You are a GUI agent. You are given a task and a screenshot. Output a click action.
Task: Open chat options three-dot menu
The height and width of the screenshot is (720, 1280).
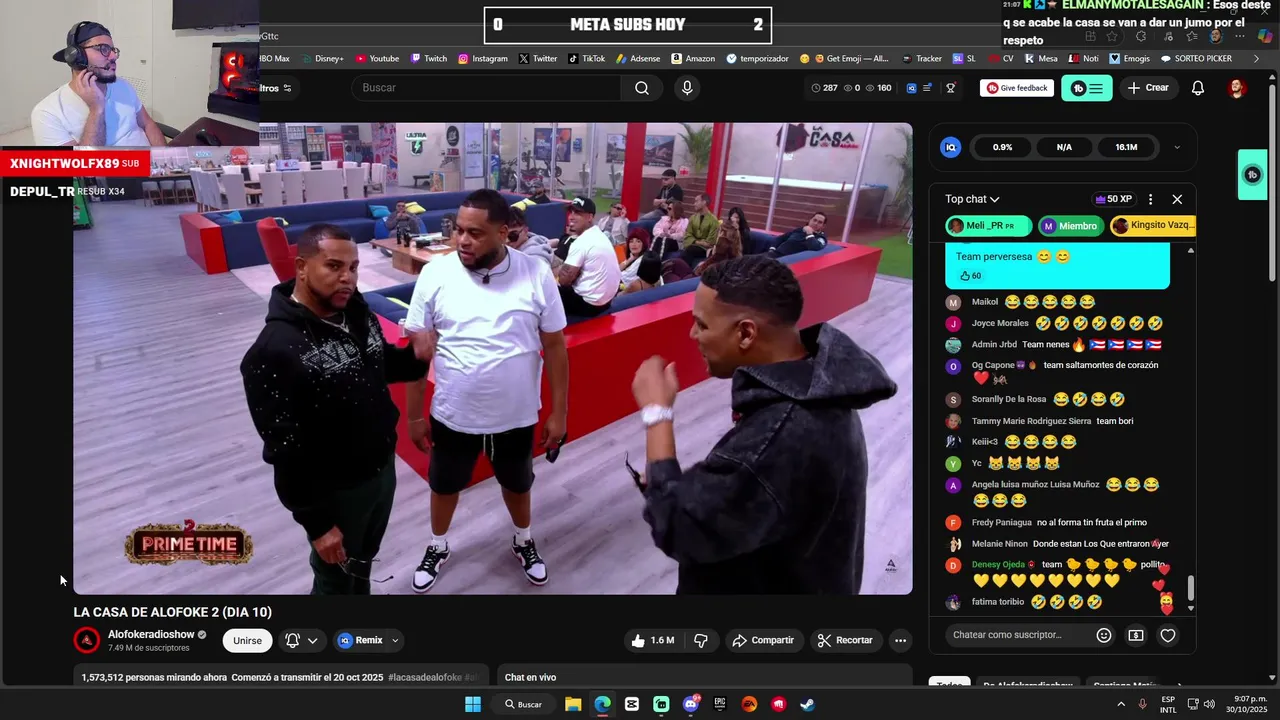click(x=1150, y=199)
